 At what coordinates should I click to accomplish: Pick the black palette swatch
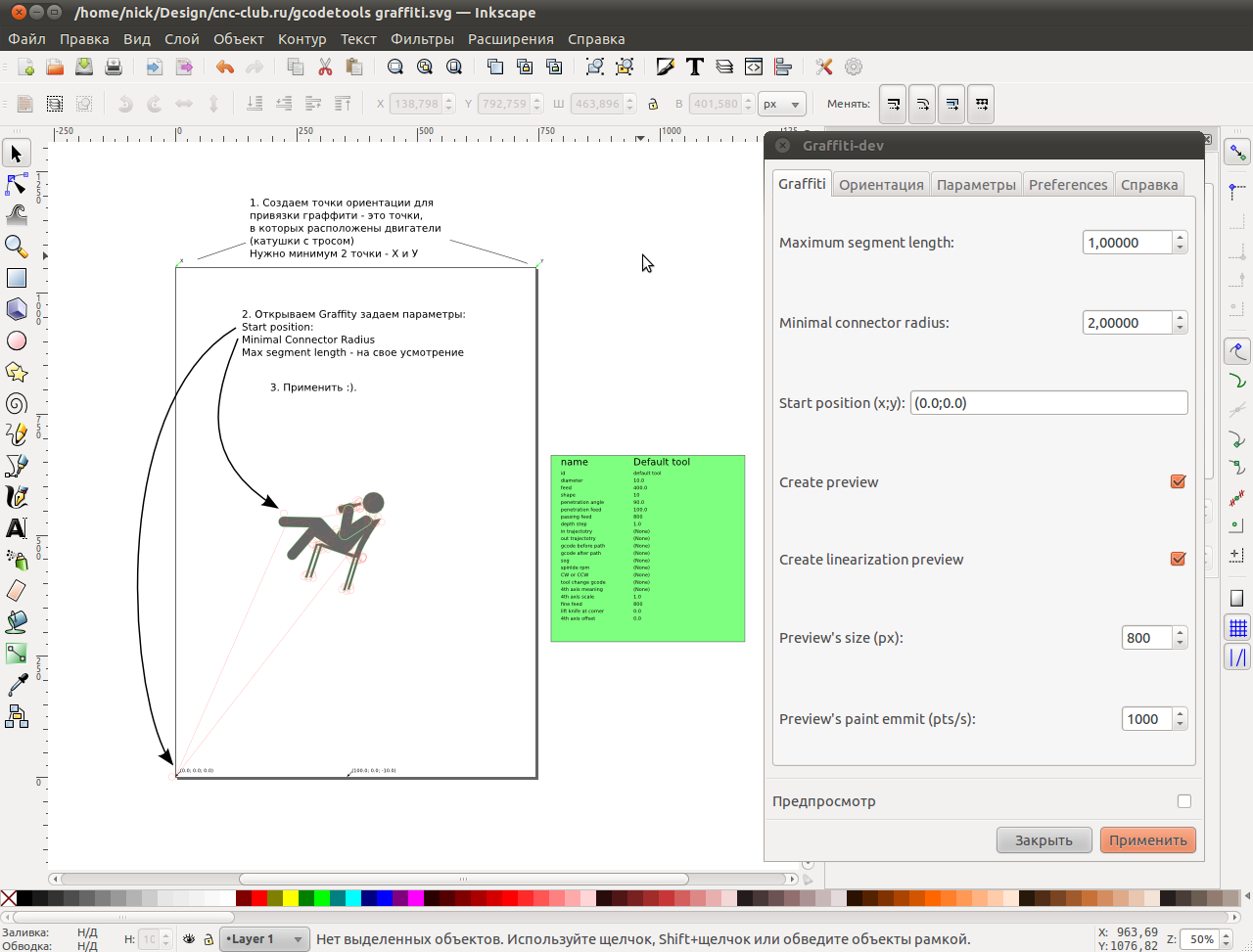(x=24, y=897)
